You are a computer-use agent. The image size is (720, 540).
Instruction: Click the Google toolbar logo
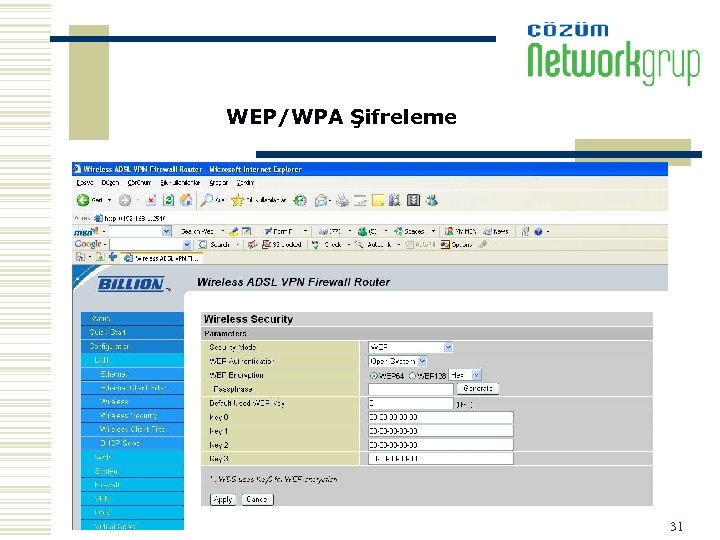88,244
